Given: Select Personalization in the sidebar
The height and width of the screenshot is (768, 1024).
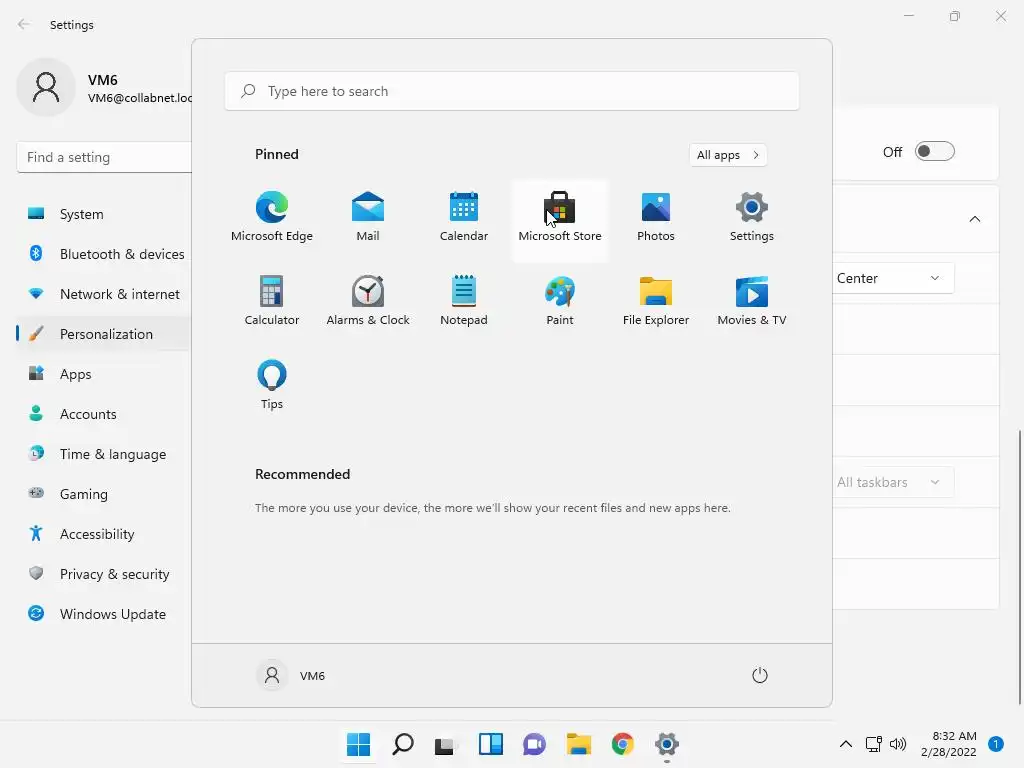Looking at the screenshot, I should (x=104, y=334).
